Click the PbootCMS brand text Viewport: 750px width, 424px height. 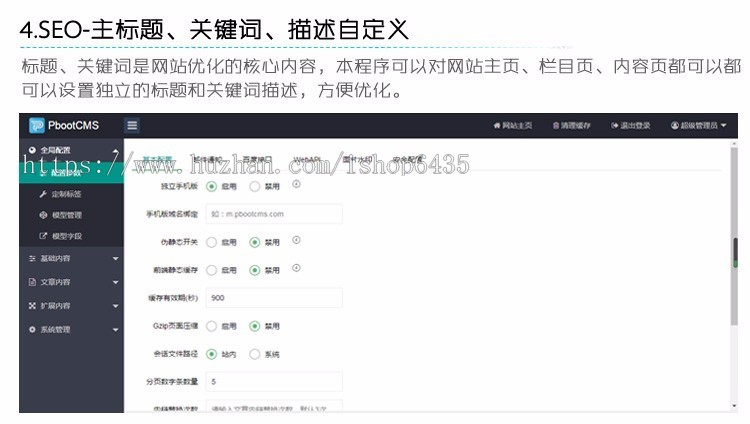pos(73,125)
